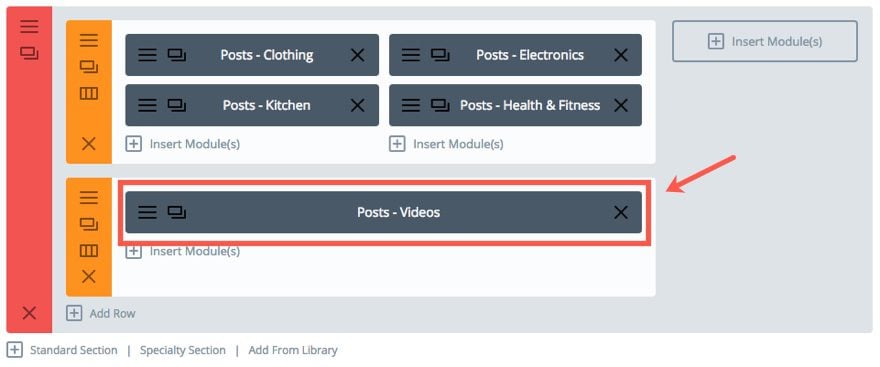Image resolution: width=880 pixels, height=367 pixels.
Task: Delete the second orange row
Action: point(89,276)
